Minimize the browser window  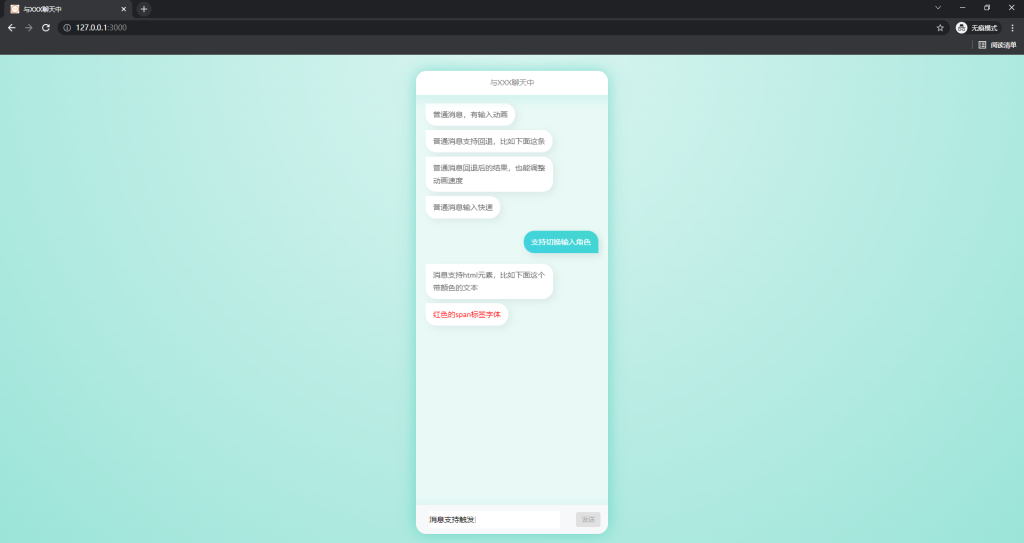coord(963,8)
